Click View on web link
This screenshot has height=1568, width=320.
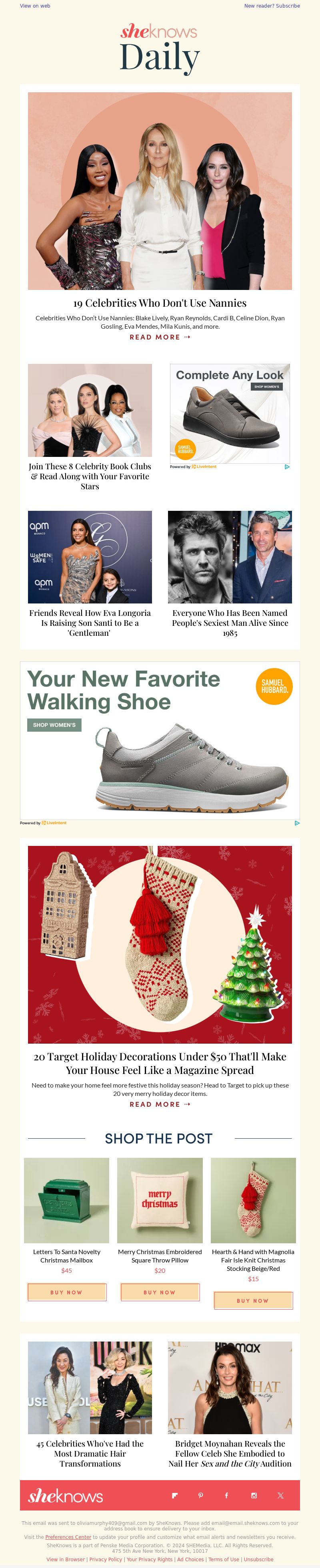[35, 6]
